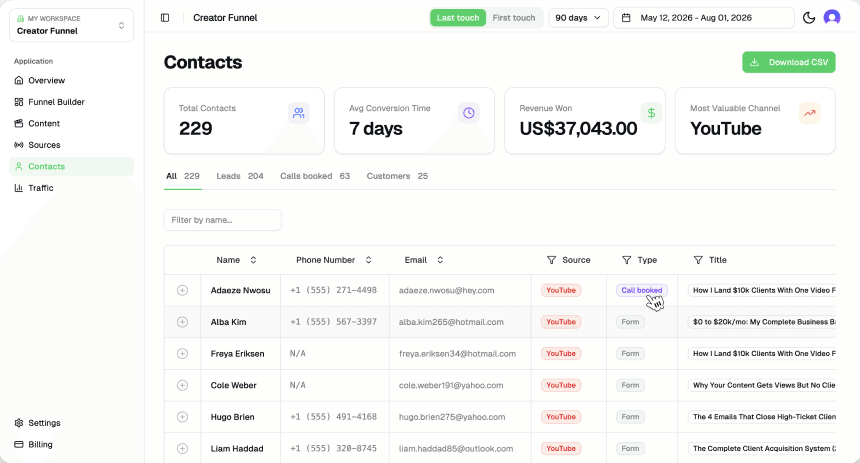Sort by Phone Number column arrows
The width and height of the screenshot is (860, 463).
[x=369, y=260]
